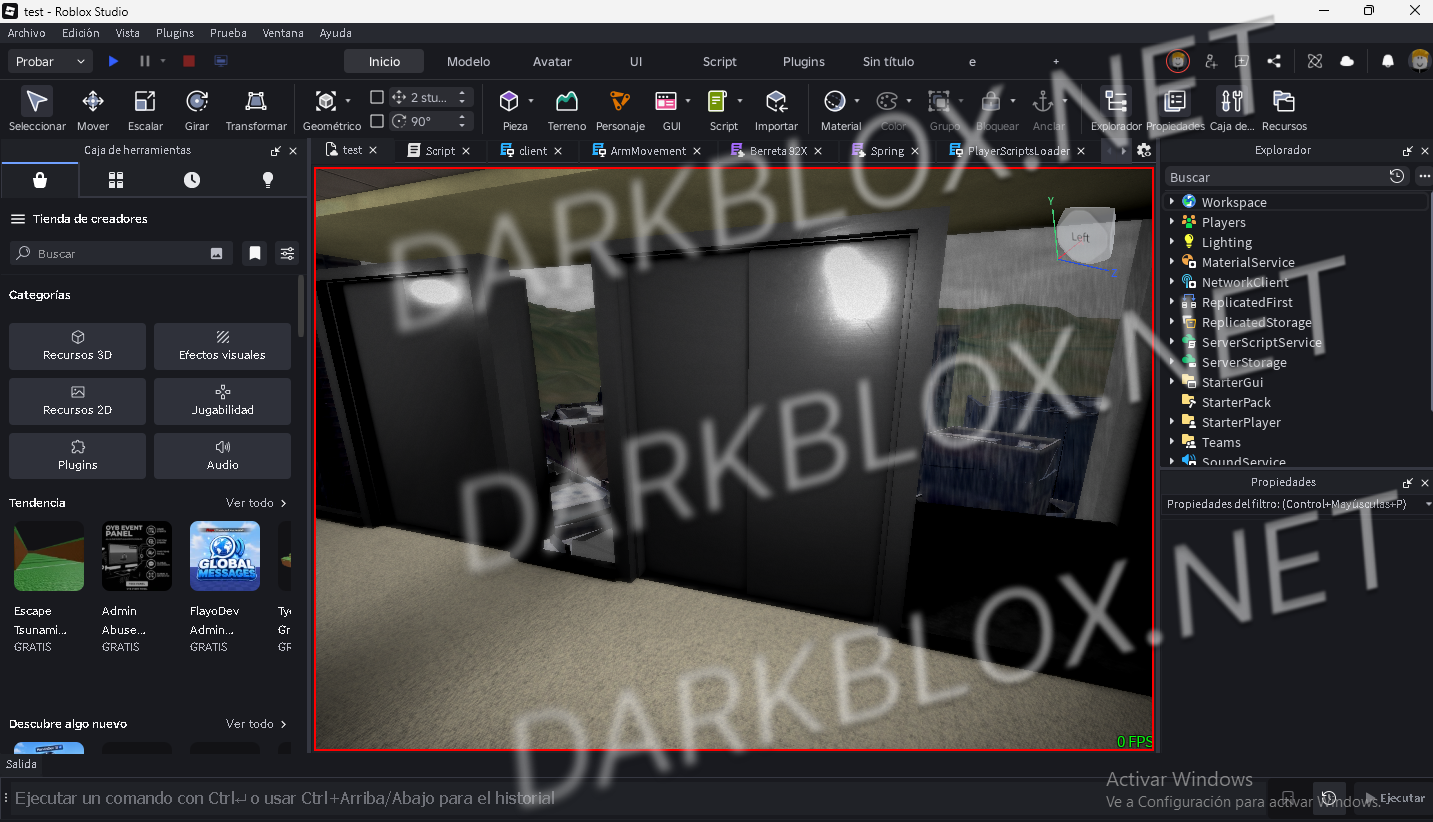Image resolution: width=1433 pixels, height=822 pixels.
Task: Toggle the 90° rotation snap checkbox
Action: [x=377, y=121]
